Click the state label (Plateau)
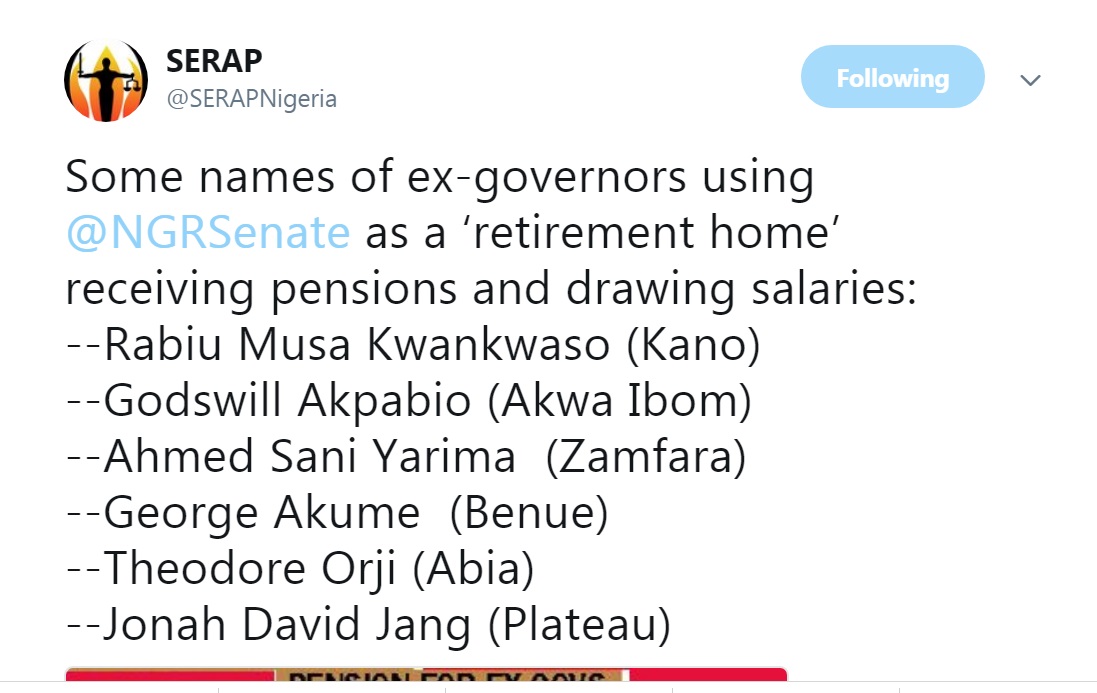Screen dimensions: 1097x693 click(x=580, y=625)
